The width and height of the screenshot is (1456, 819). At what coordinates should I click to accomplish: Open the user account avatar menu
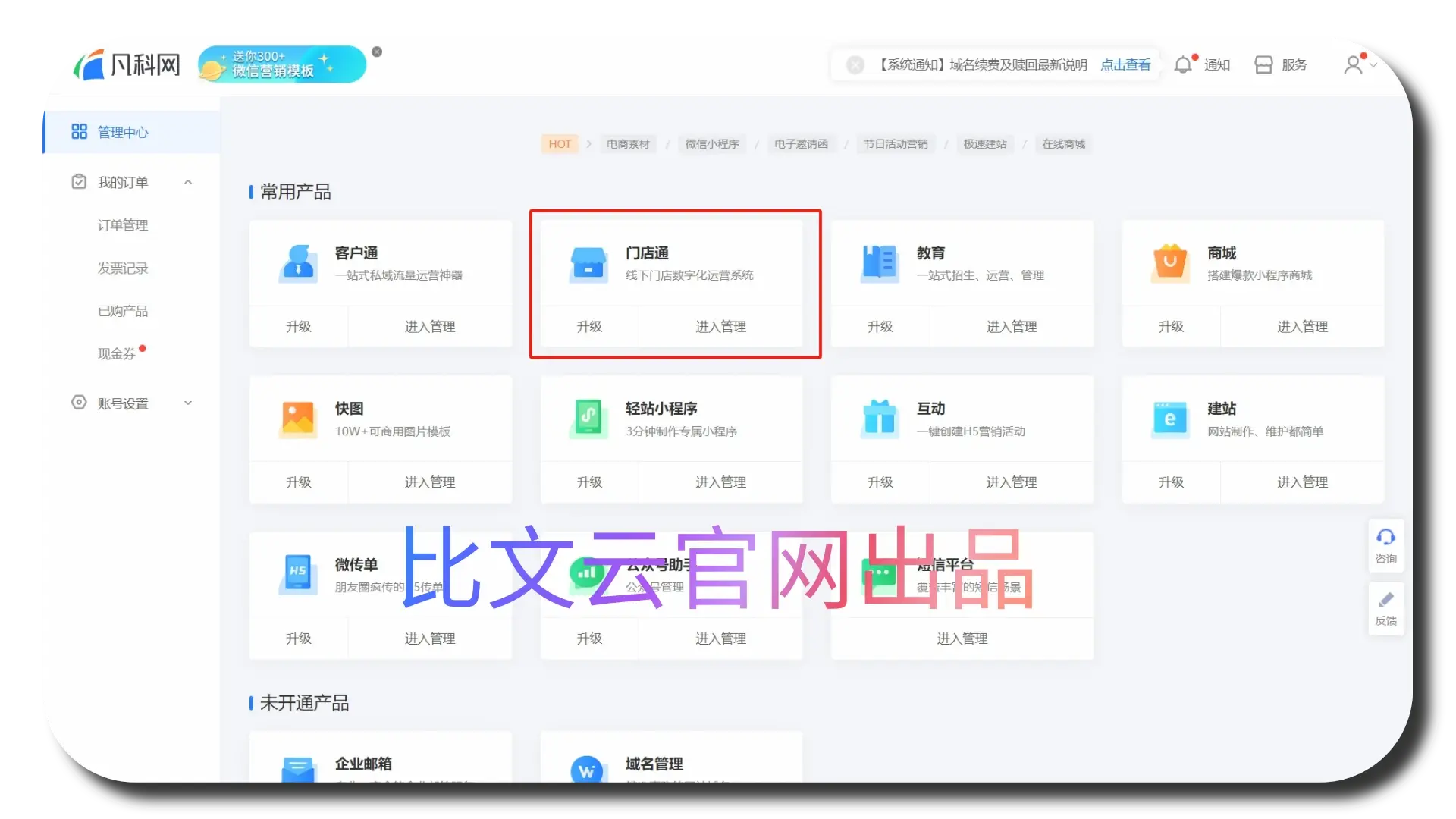[1354, 65]
